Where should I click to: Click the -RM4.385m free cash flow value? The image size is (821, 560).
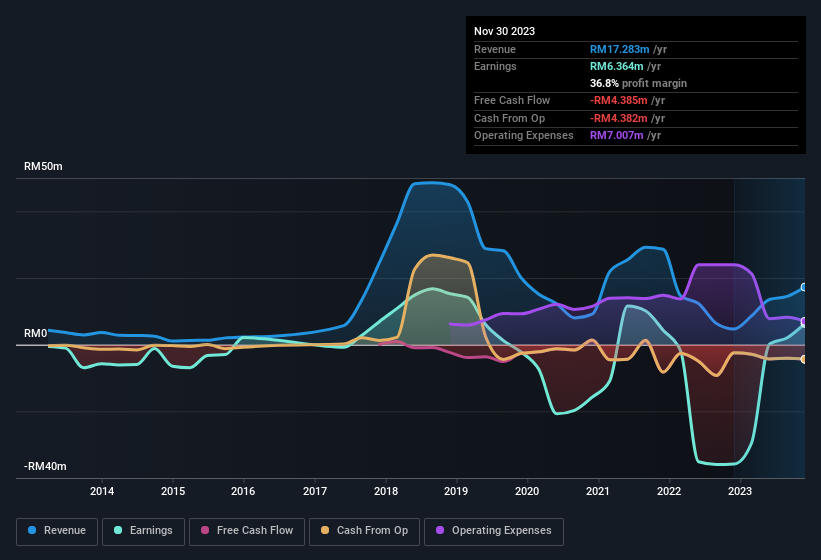pyautogui.click(x=618, y=100)
